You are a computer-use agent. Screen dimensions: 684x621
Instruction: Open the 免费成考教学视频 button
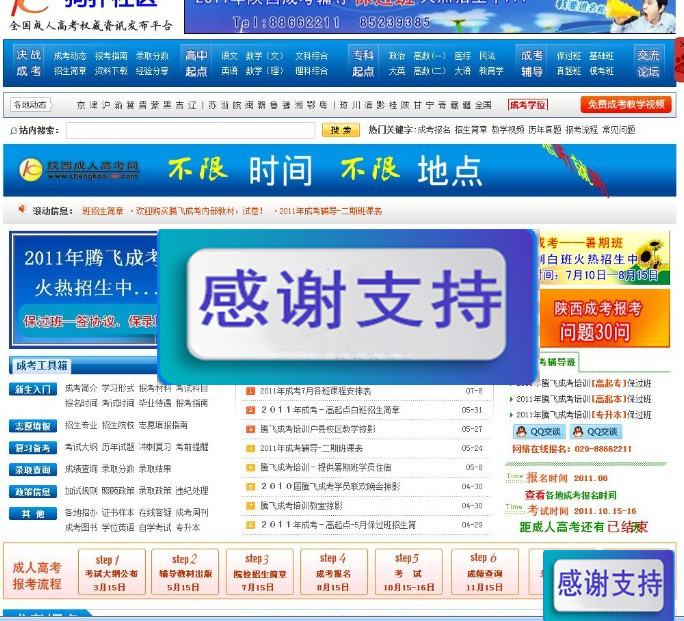(x=626, y=105)
